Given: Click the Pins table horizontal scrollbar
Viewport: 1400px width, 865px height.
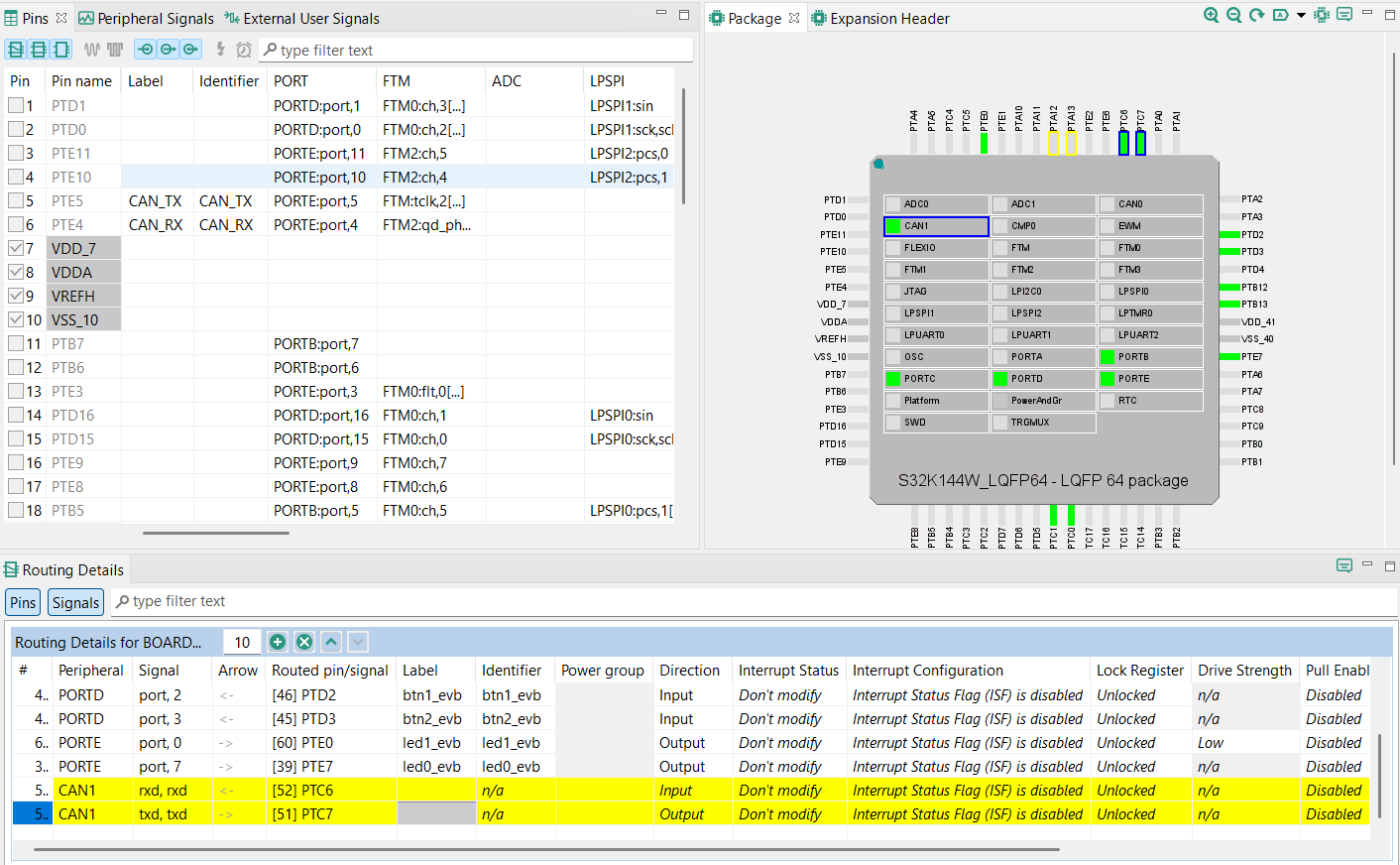Looking at the screenshot, I should click(x=216, y=533).
